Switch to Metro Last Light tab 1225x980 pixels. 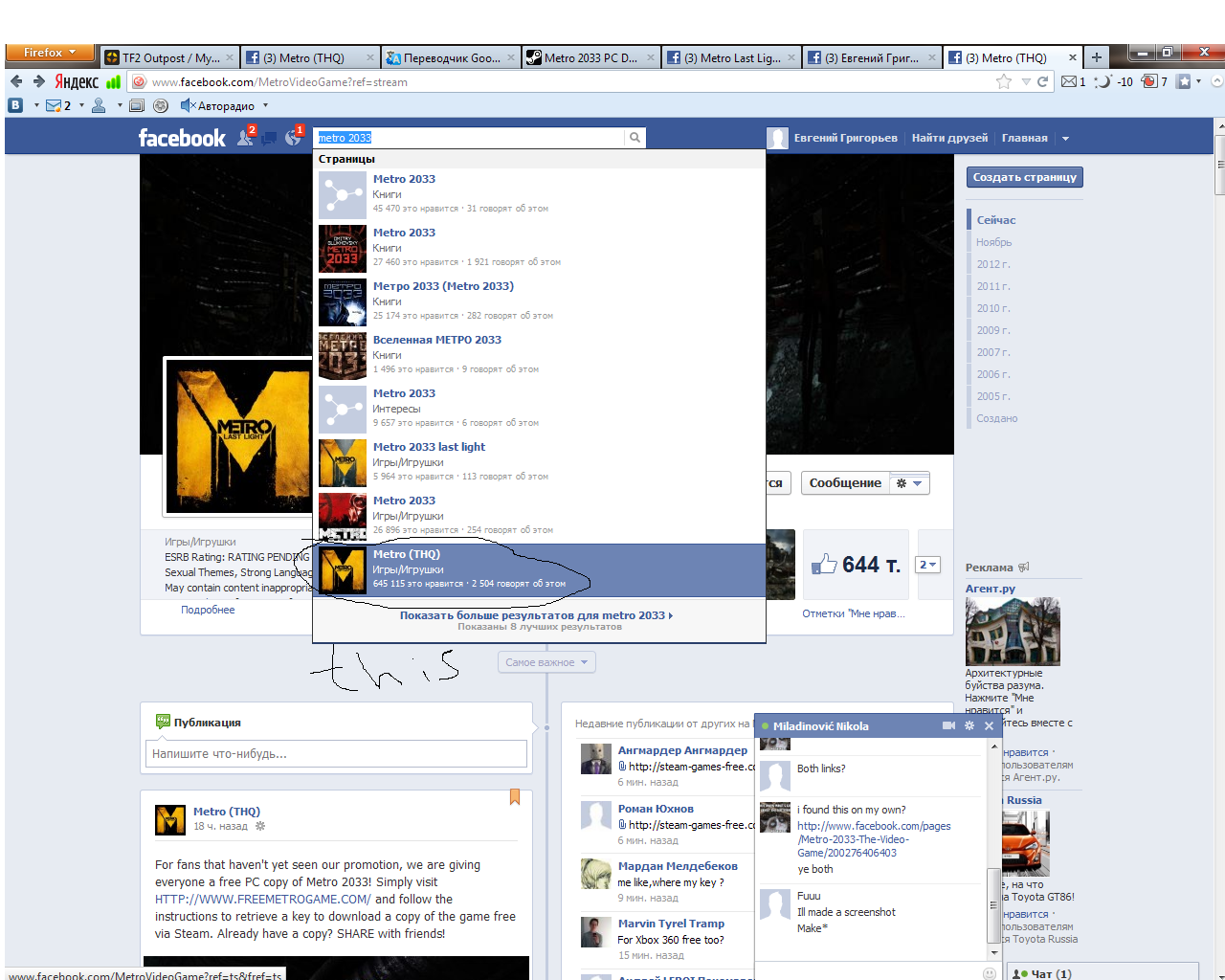(x=732, y=57)
